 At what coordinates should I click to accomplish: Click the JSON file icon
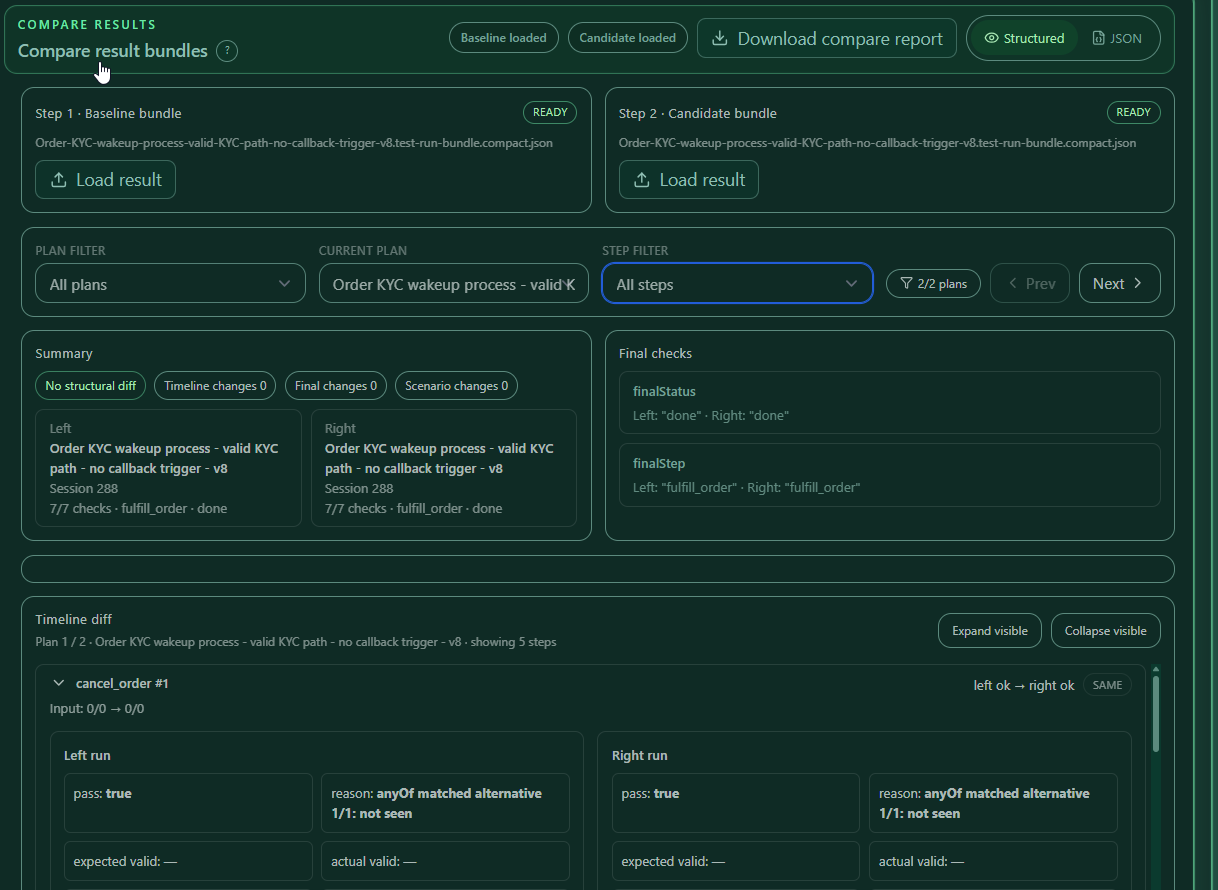tap(1099, 38)
